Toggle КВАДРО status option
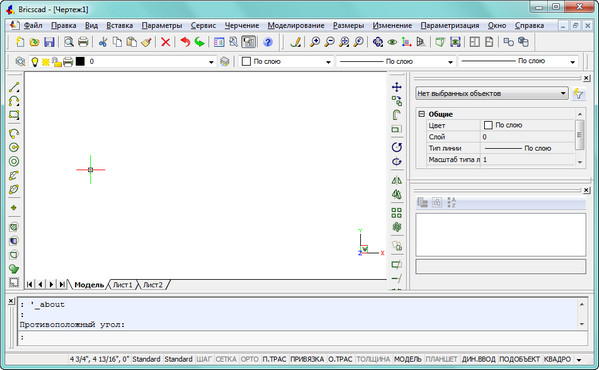 coord(557,359)
